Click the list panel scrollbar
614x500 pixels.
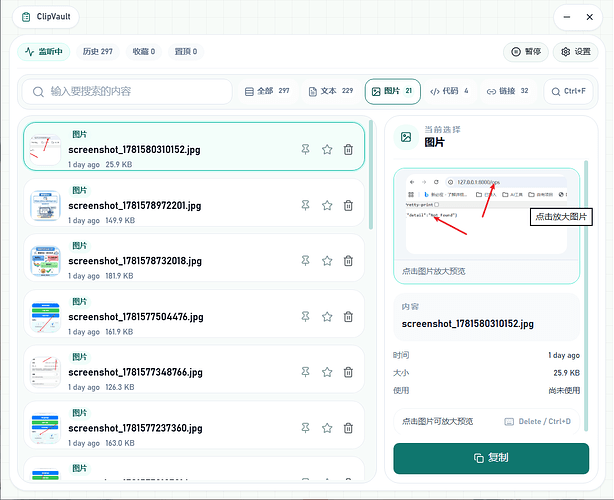click(371, 175)
